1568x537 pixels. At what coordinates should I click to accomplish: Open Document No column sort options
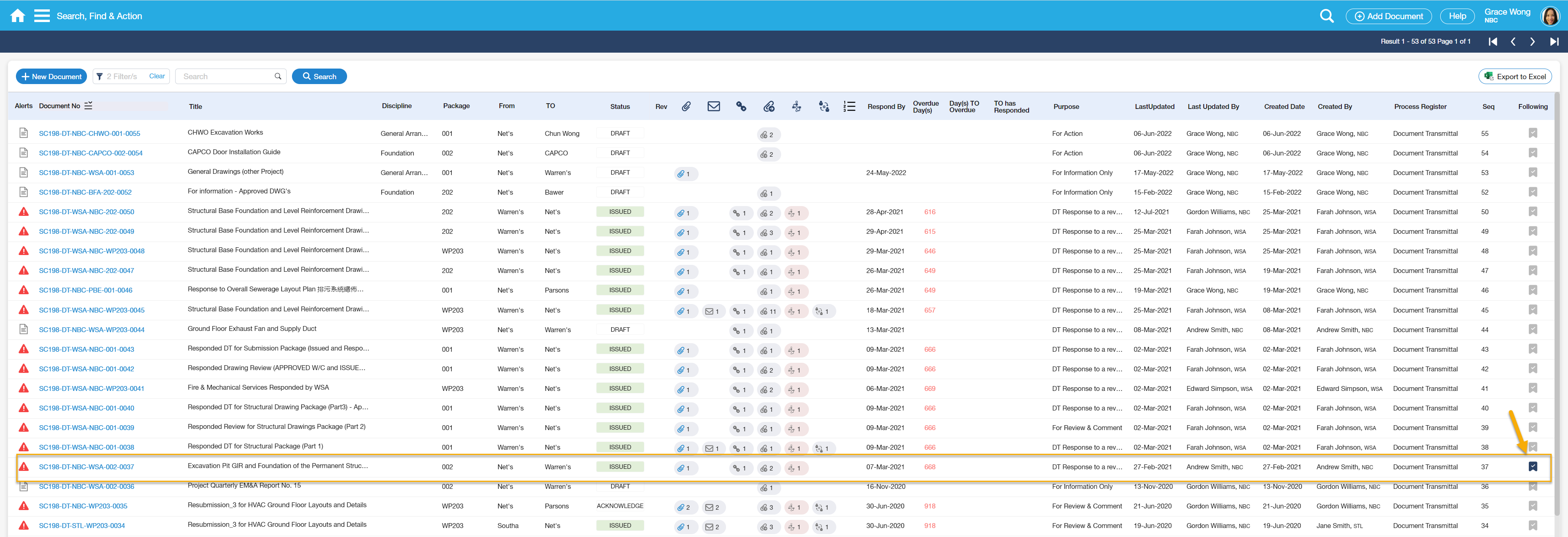click(x=88, y=106)
